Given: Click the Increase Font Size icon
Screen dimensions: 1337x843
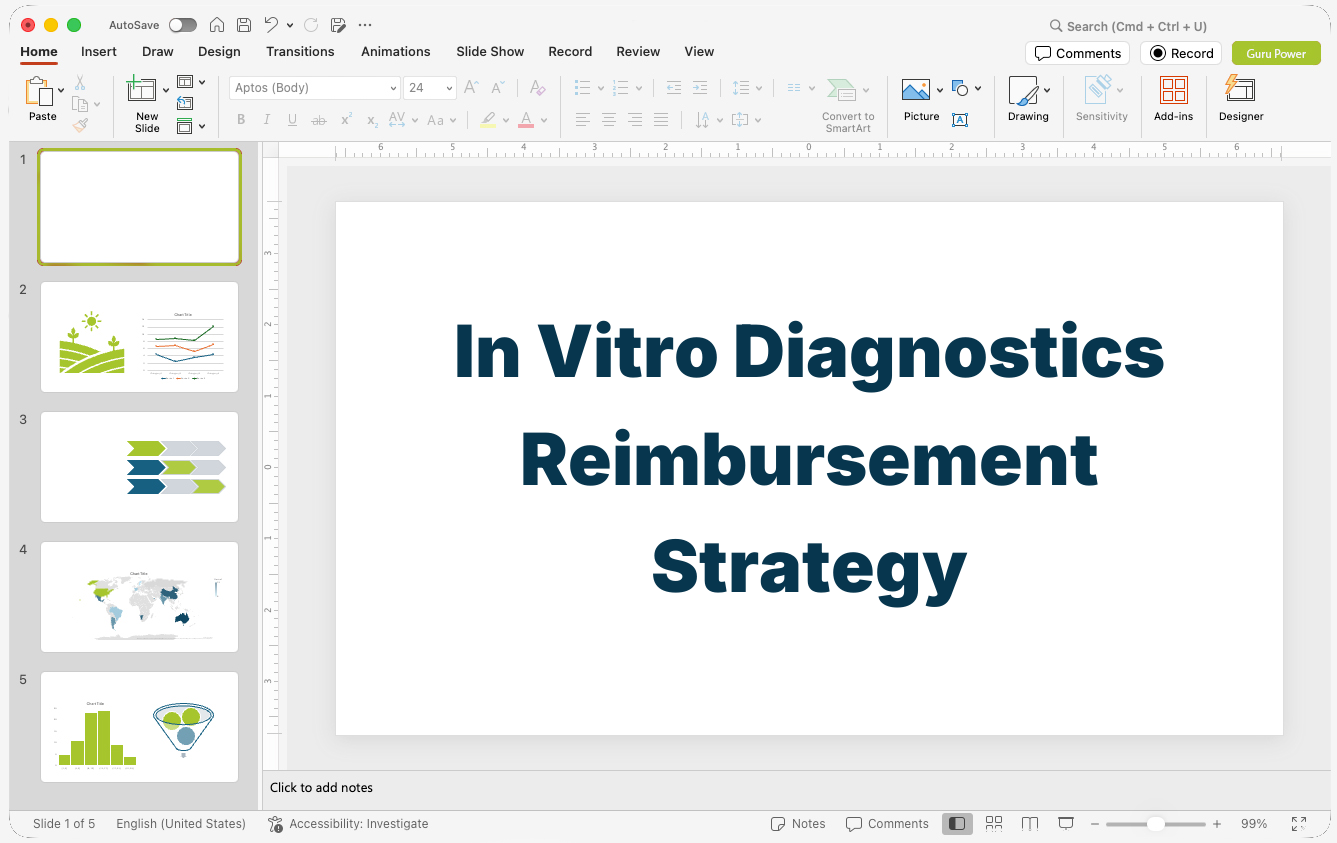Looking at the screenshot, I should pos(472,88).
